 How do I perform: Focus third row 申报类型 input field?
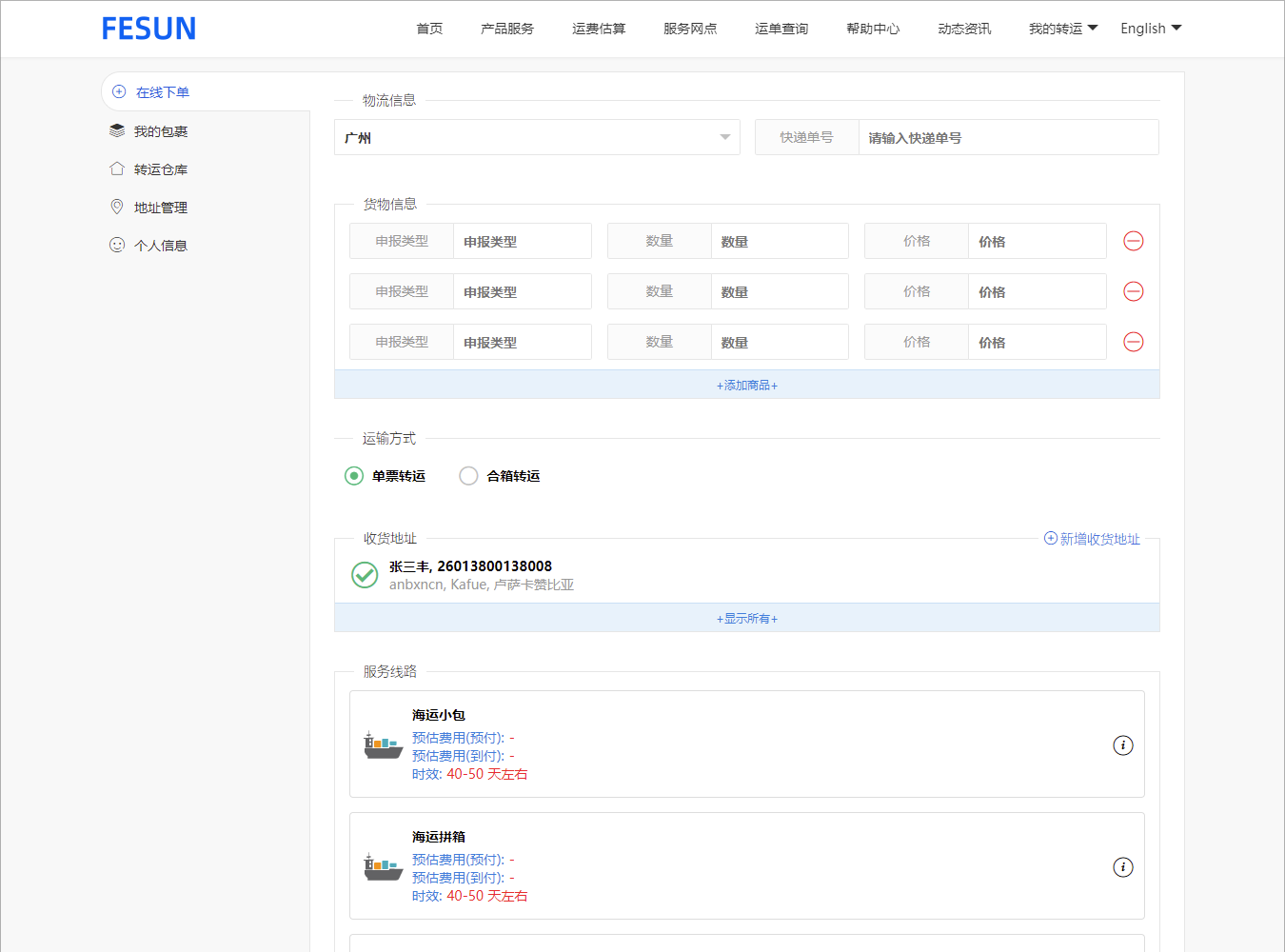tap(523, 342)
